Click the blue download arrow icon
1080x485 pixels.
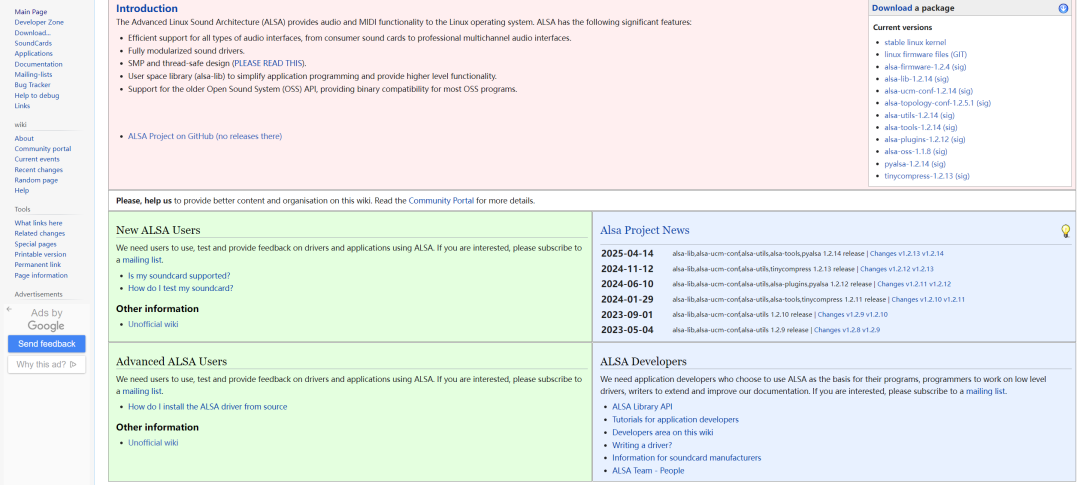click(x=1063, y=8)
